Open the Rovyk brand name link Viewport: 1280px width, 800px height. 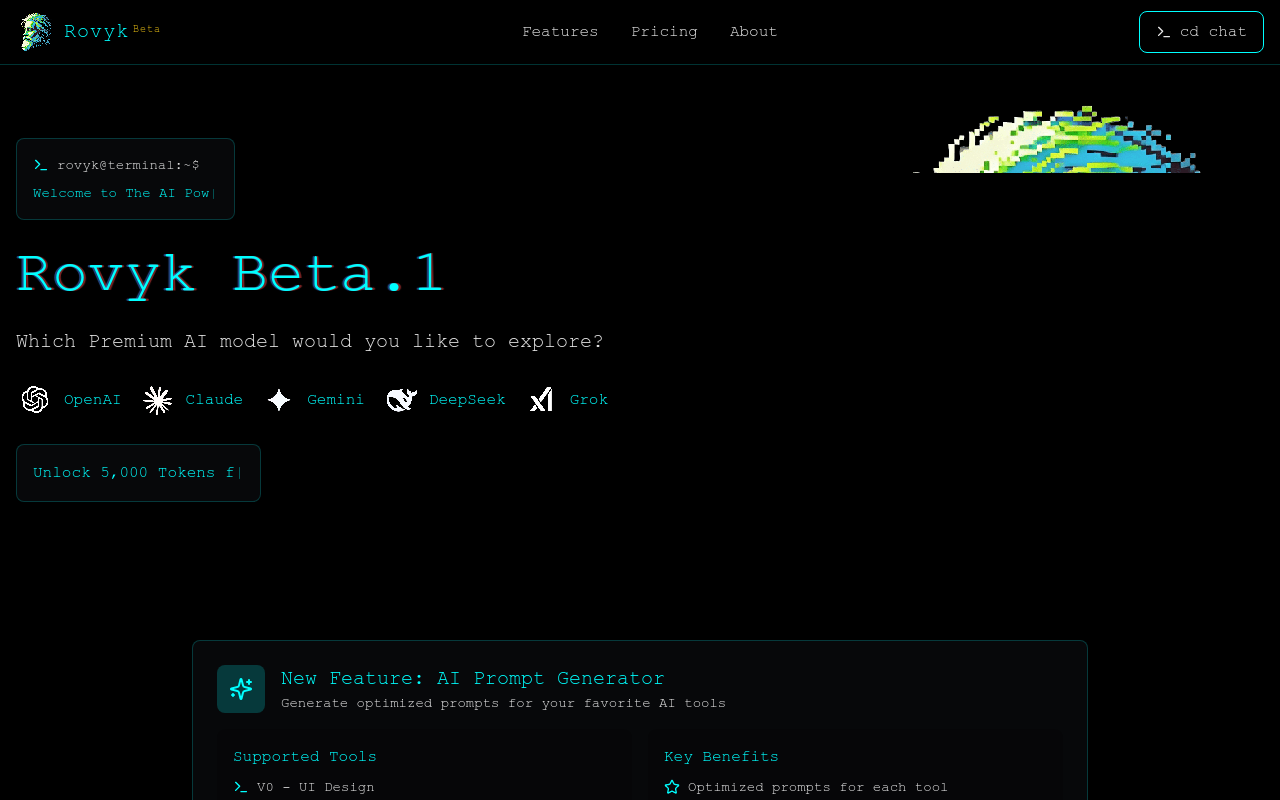point(96,32)
